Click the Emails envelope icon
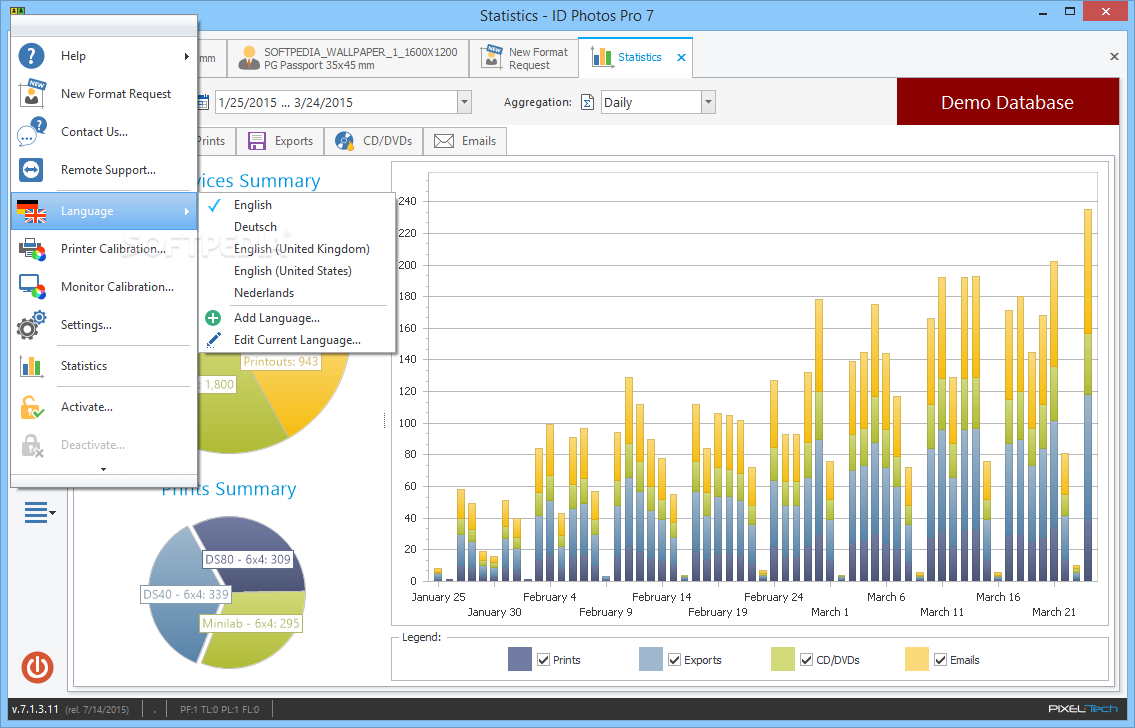This screenshot has width=1135, height=728. (x=444, y=141)
